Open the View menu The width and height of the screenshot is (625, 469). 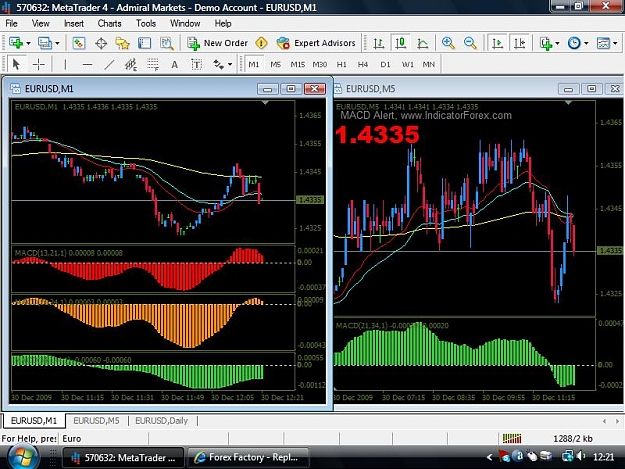41,24
